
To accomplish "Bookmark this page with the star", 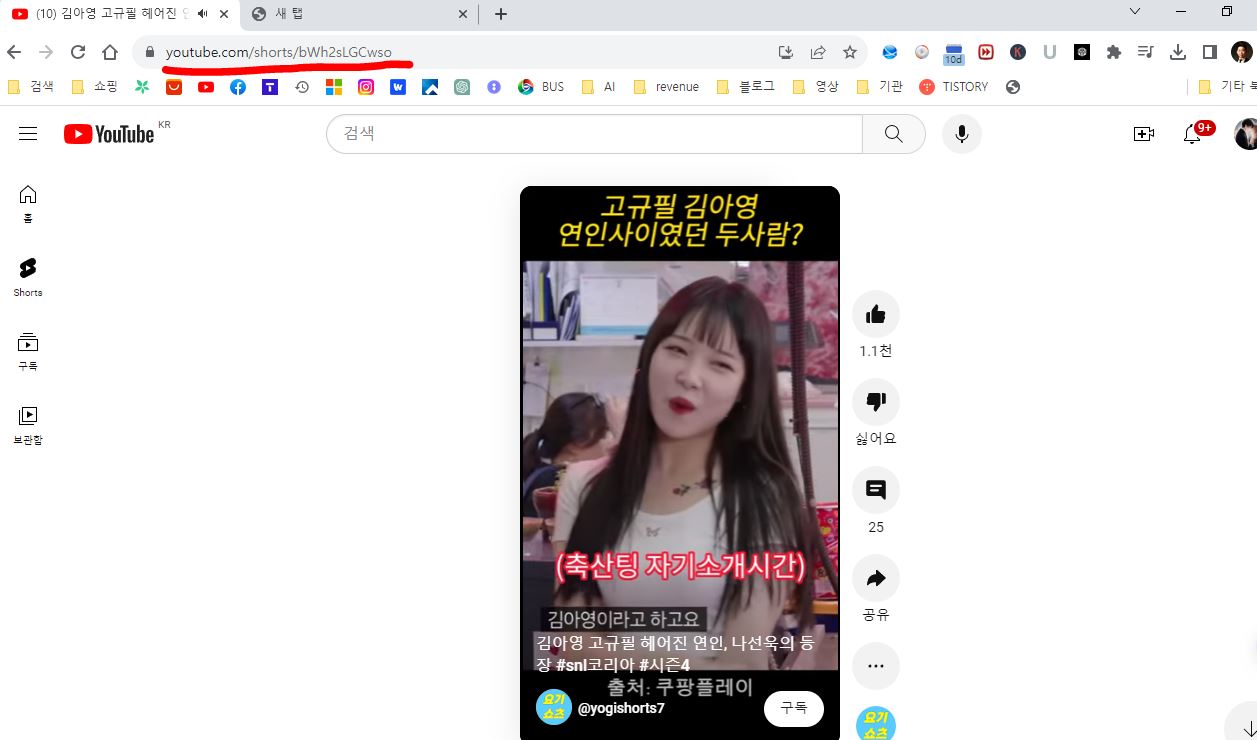I will [x=850, y=52].
